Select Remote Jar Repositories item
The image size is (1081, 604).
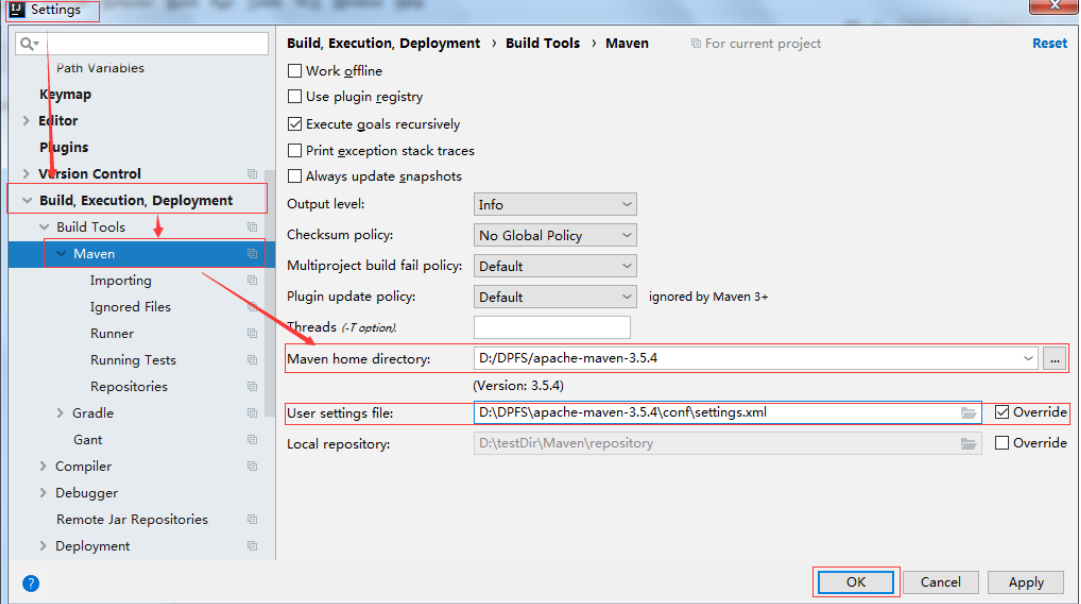point(132,520)
